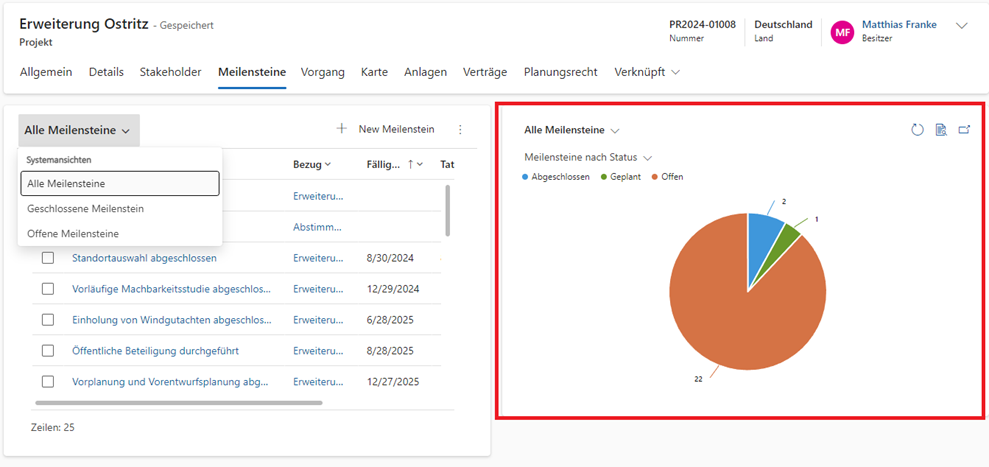Tick the Einholung von Windgutachten row checkbox
989x467 pixels.
(48, 320)
